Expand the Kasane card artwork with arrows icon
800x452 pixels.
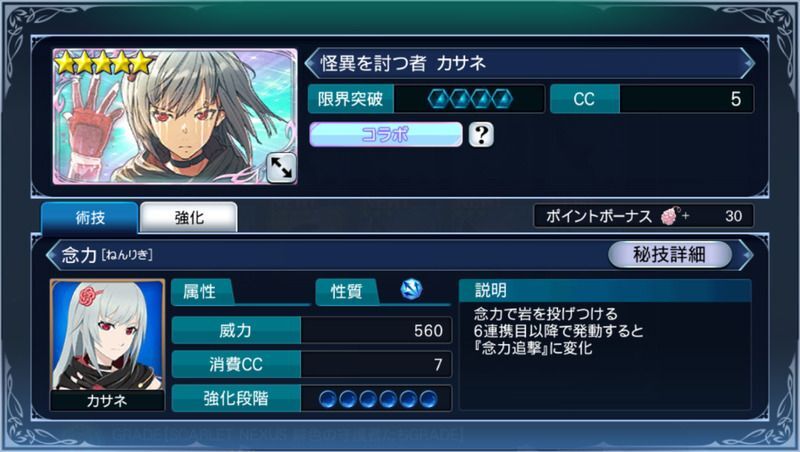[x=281, y=167]
